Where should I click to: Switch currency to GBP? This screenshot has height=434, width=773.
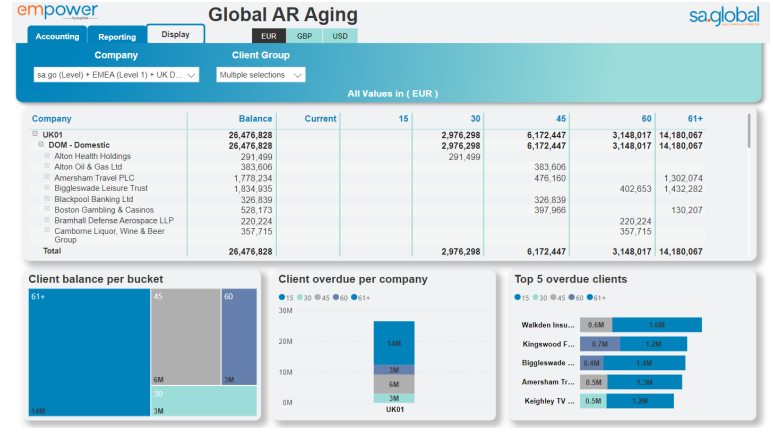[x=304, y=36]
